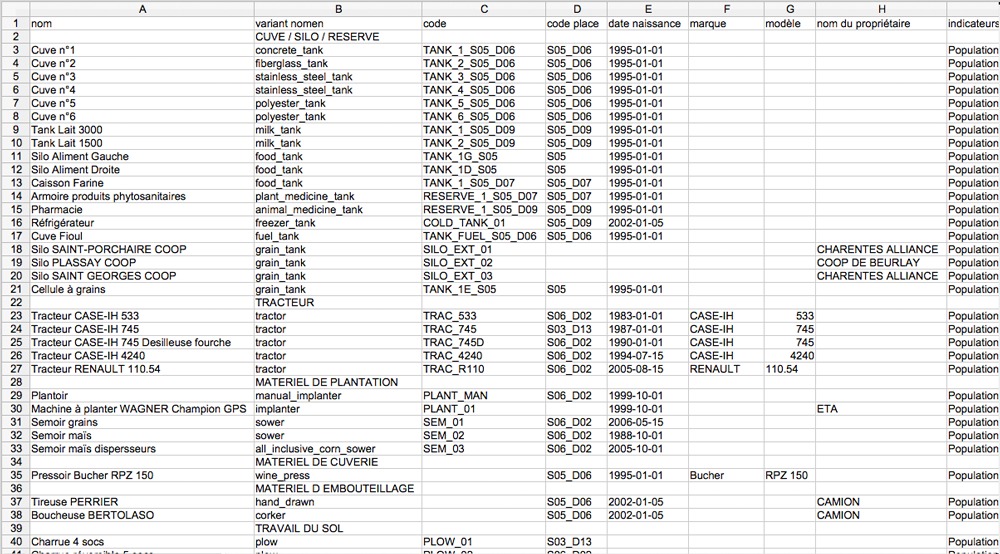Image resolution: width=1000 pixels, height=554 pixels.
Task: Select the 'Cellule à grains' cell
Action: click(x=142, y=289)
